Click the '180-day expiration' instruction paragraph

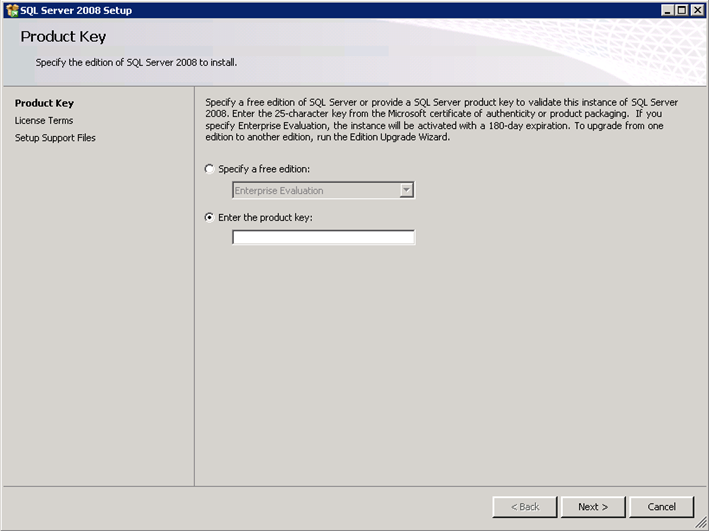point(442,119)
